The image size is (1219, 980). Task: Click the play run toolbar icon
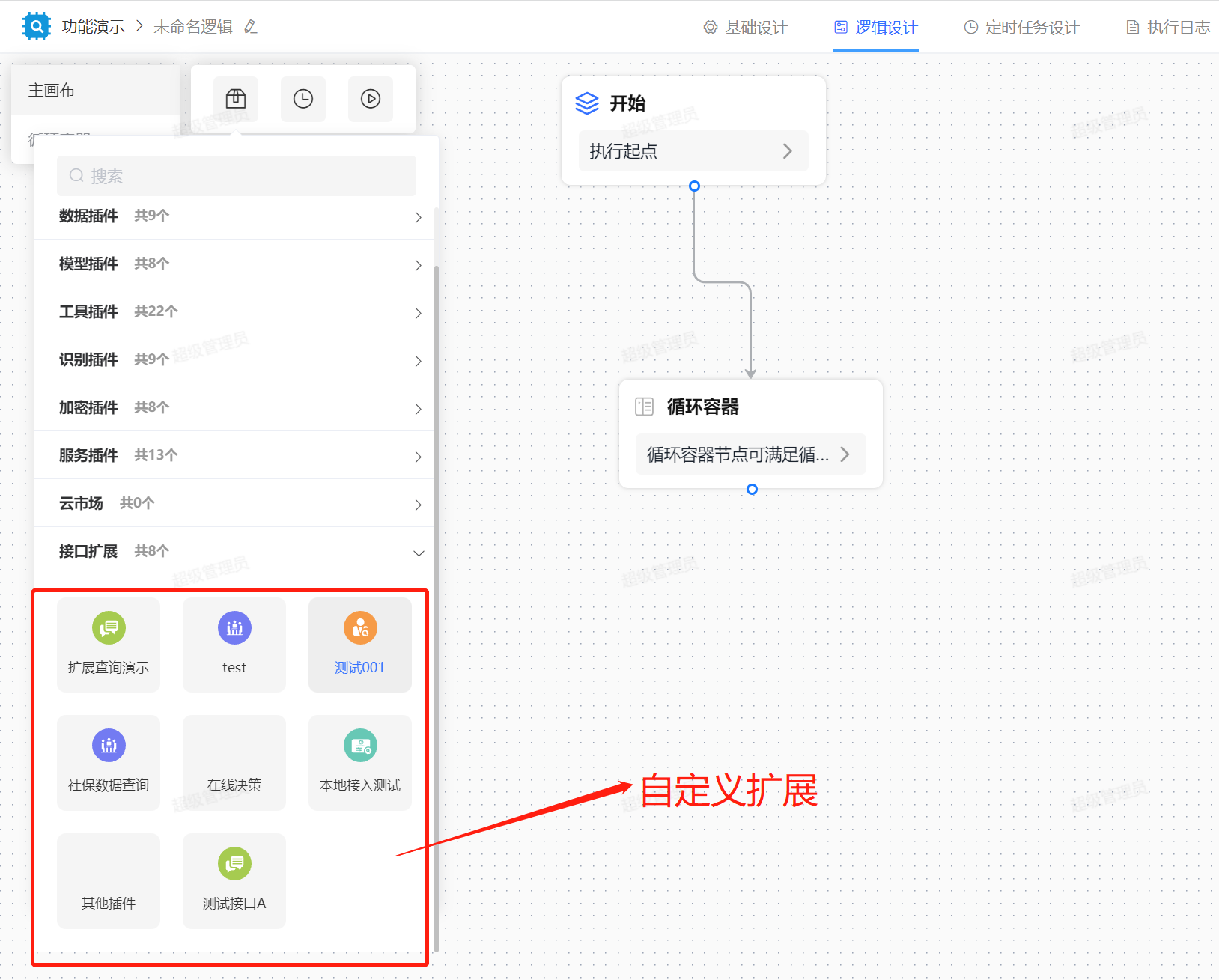click(371, 99)
